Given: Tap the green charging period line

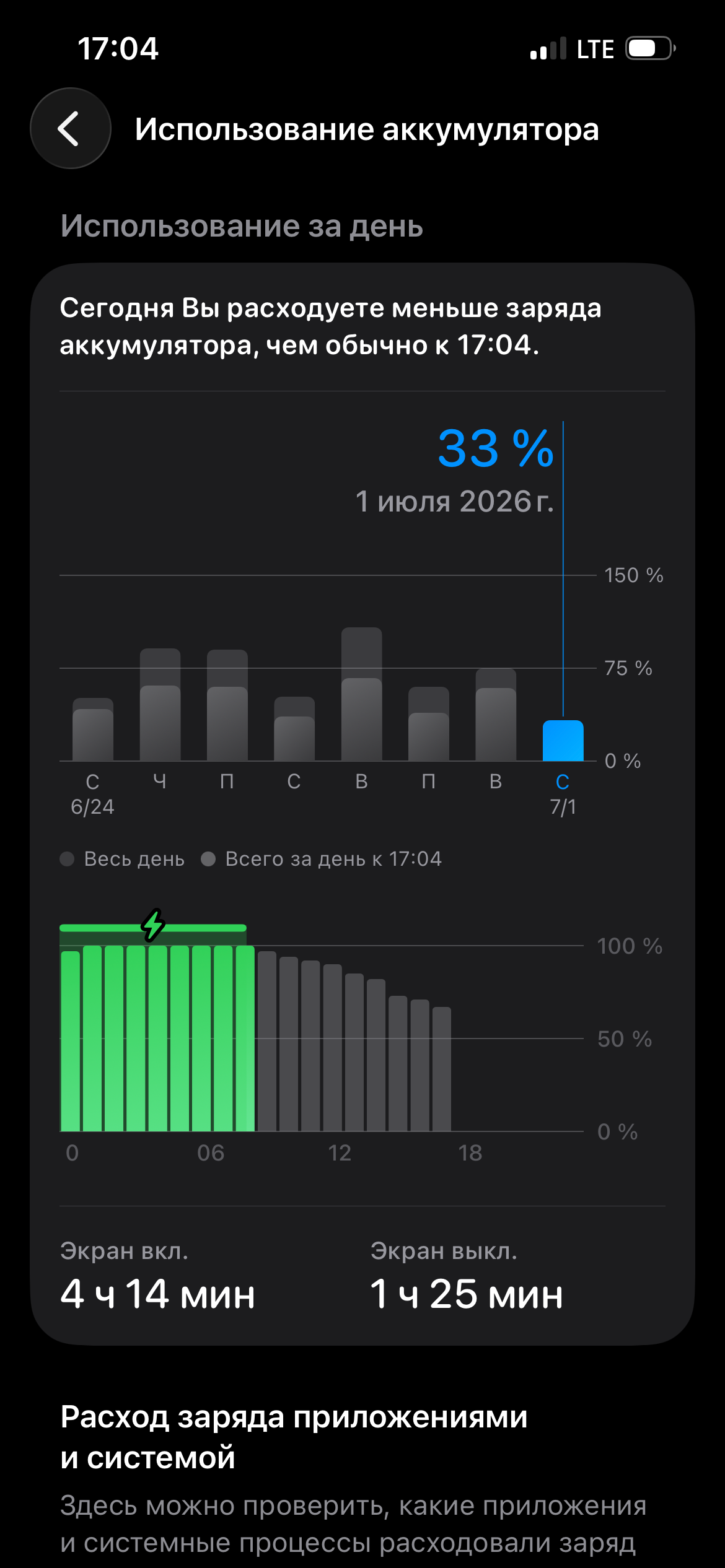Looking at the screenshot, I should 153,928.
